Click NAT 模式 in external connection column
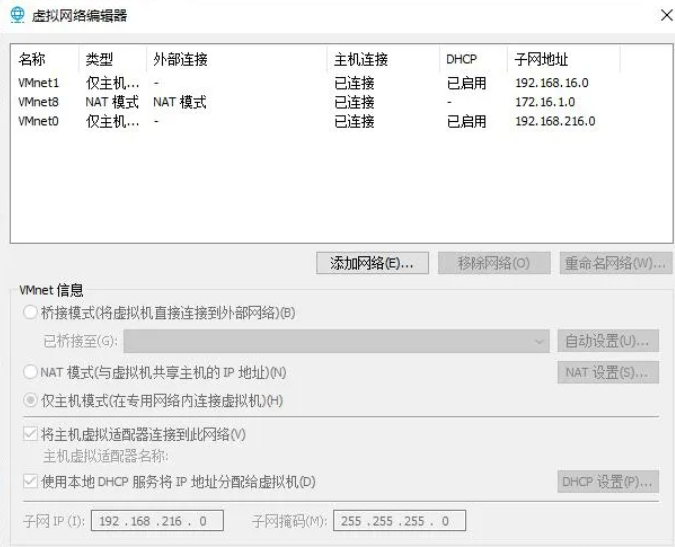Screen dimensions: 675x547 [180, 102]
